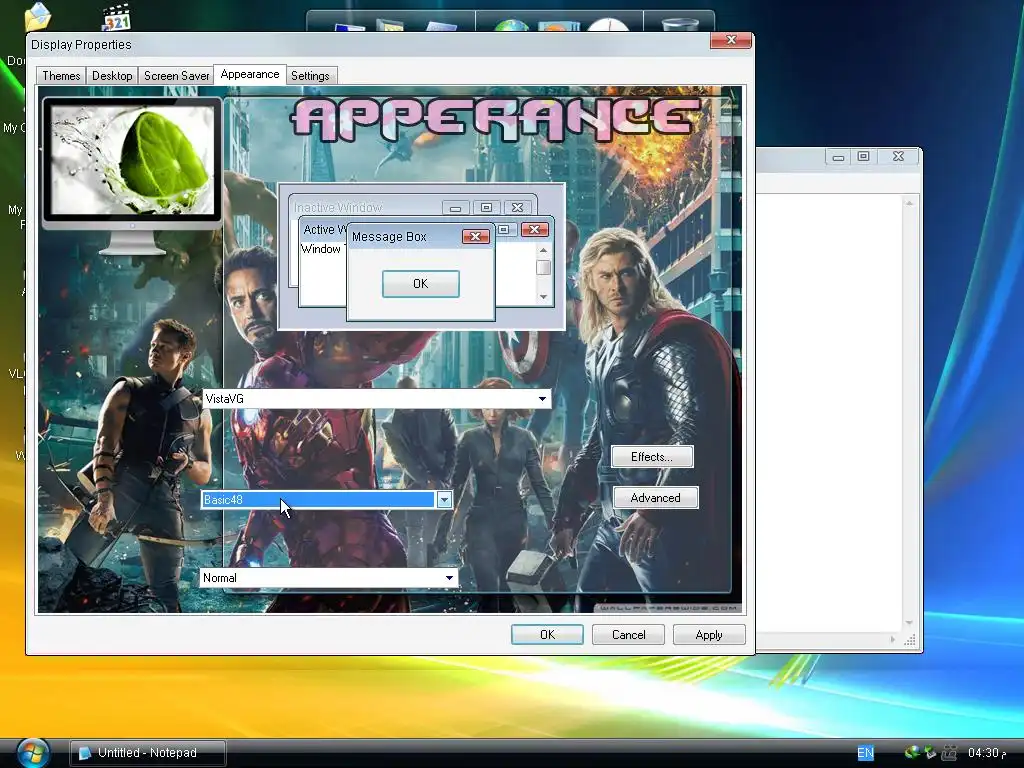Image resolution: width=1024 pixels, height=768 pixels.
Task: Click the preview window scrollbar down arrow
Action: [x=543, y=297]
